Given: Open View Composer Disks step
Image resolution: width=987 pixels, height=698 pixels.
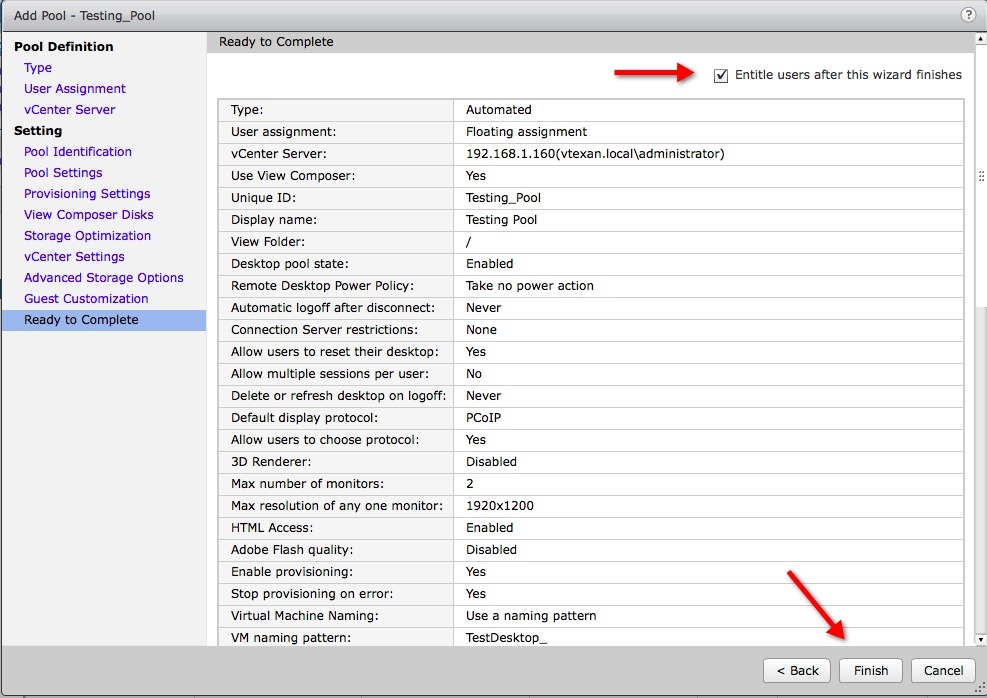Looking at the screenshot, I should tap(89, 215).
